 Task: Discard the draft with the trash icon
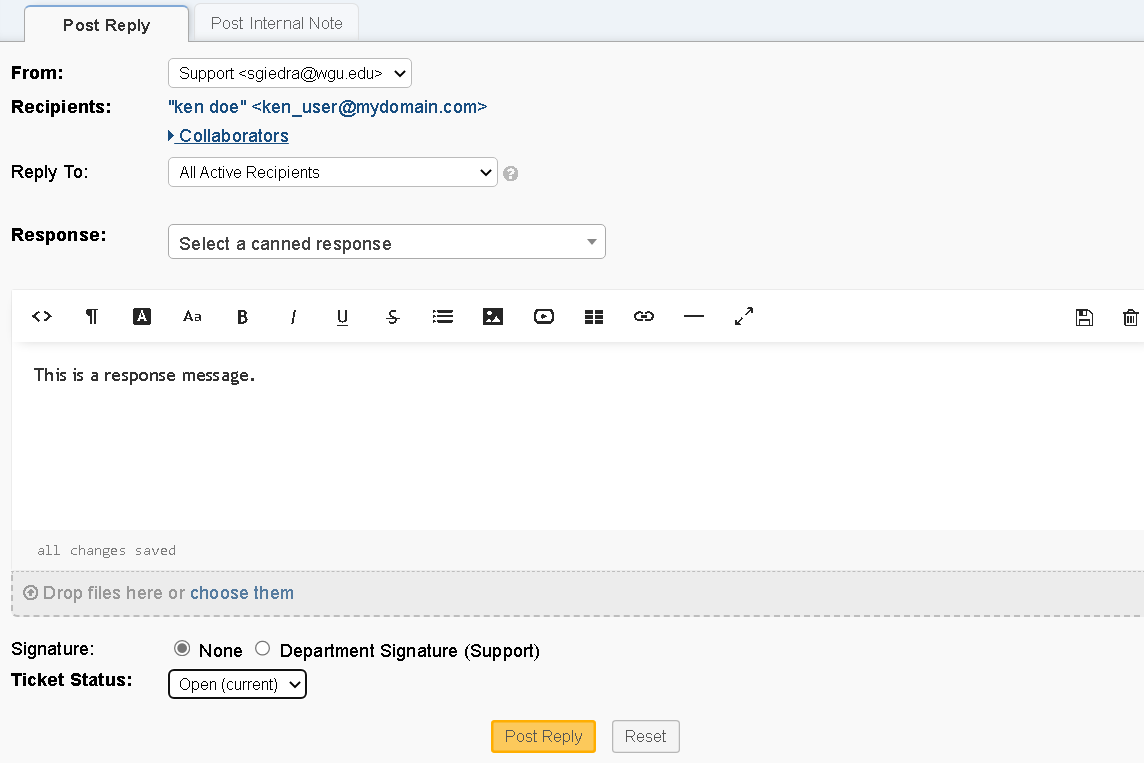pos(1131,317)
